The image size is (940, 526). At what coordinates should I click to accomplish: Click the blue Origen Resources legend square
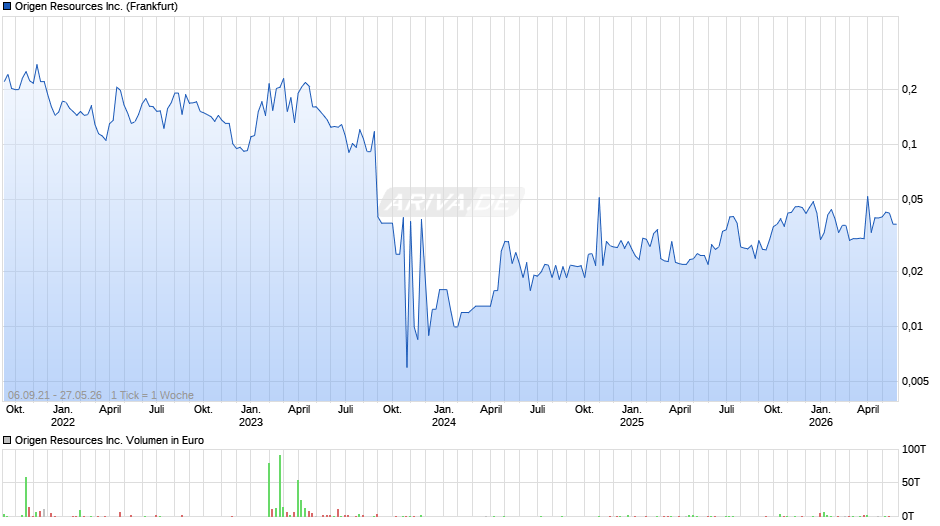(x=7, y=7)
